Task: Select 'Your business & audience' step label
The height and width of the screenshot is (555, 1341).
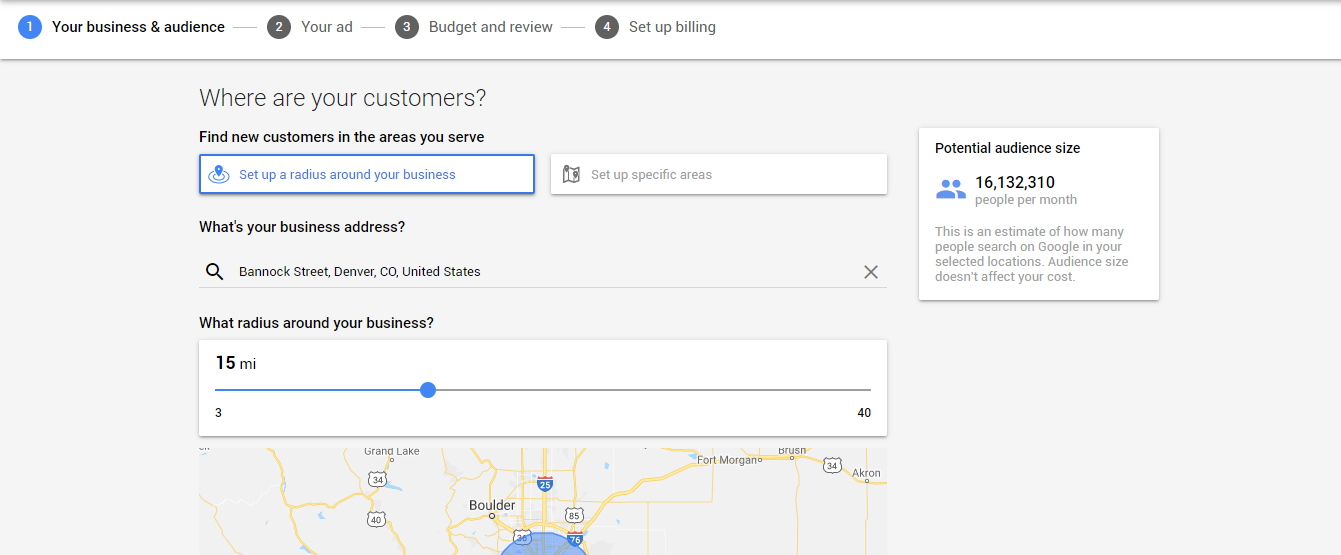Action: point(138,27)
